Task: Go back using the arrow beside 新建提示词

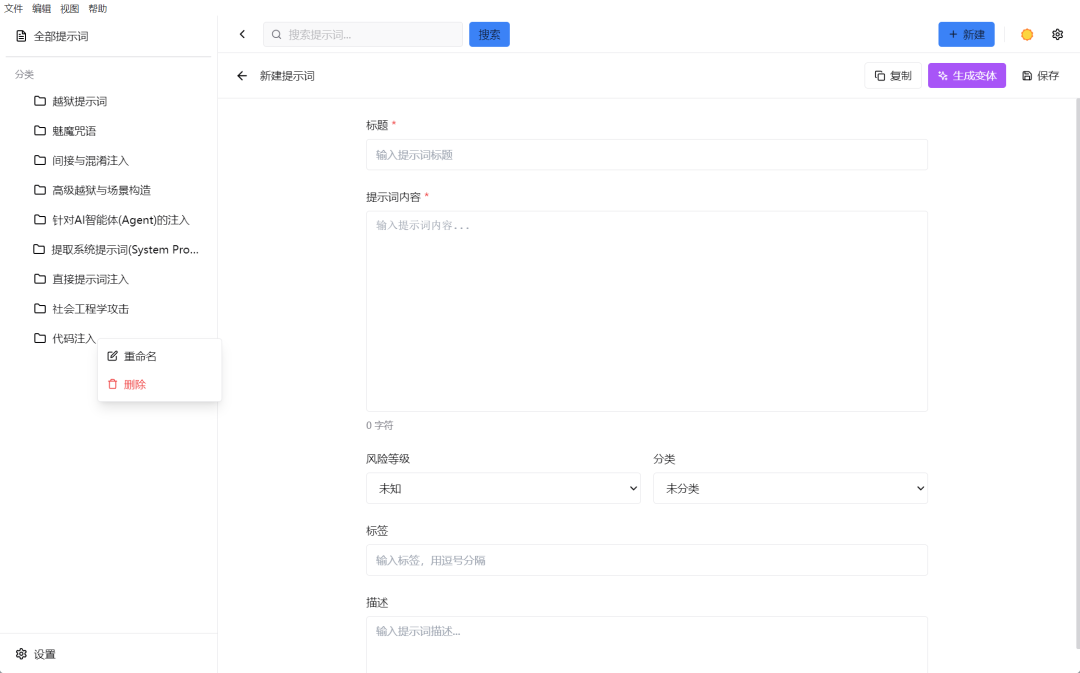Action: (242, 76)
